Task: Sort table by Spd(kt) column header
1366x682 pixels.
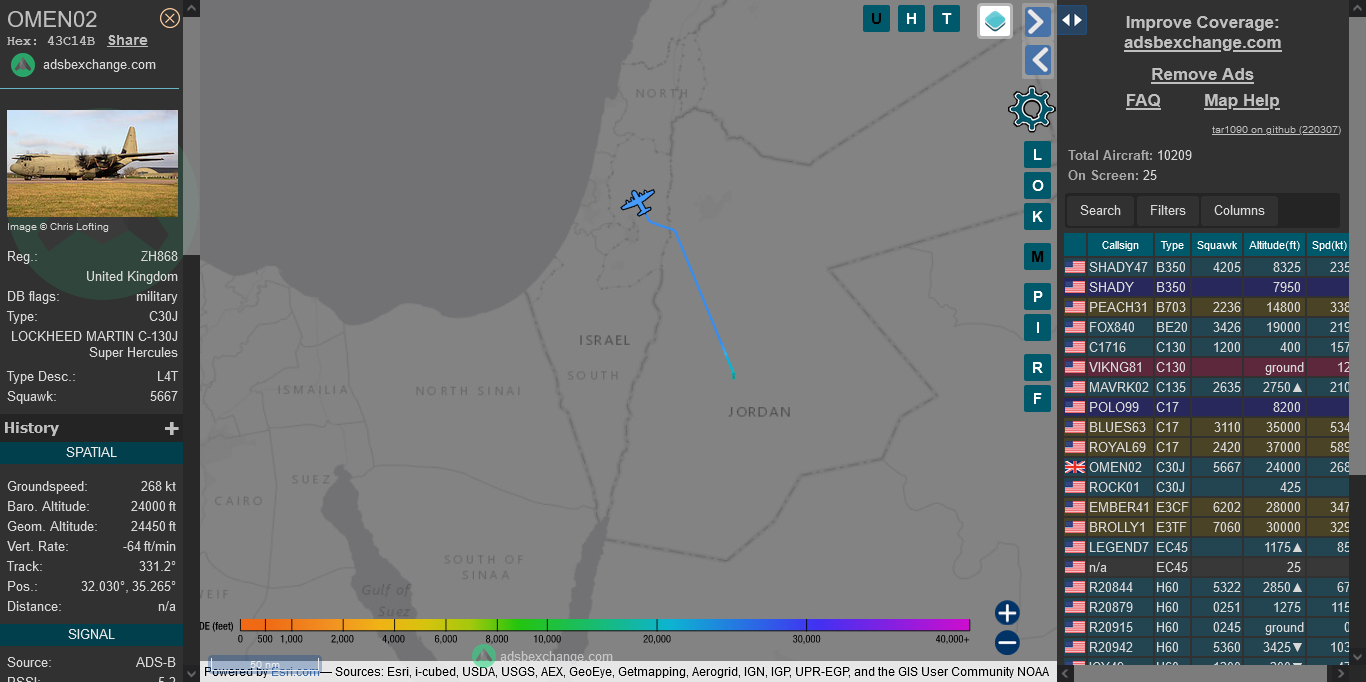Action: pyautogui.click(x=1328, y=245)
